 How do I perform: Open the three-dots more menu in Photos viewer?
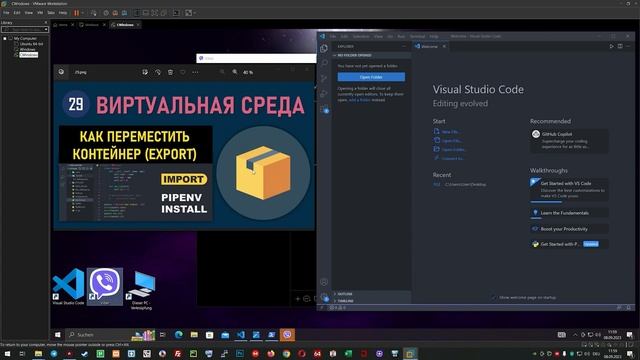(x=196, y=72)
